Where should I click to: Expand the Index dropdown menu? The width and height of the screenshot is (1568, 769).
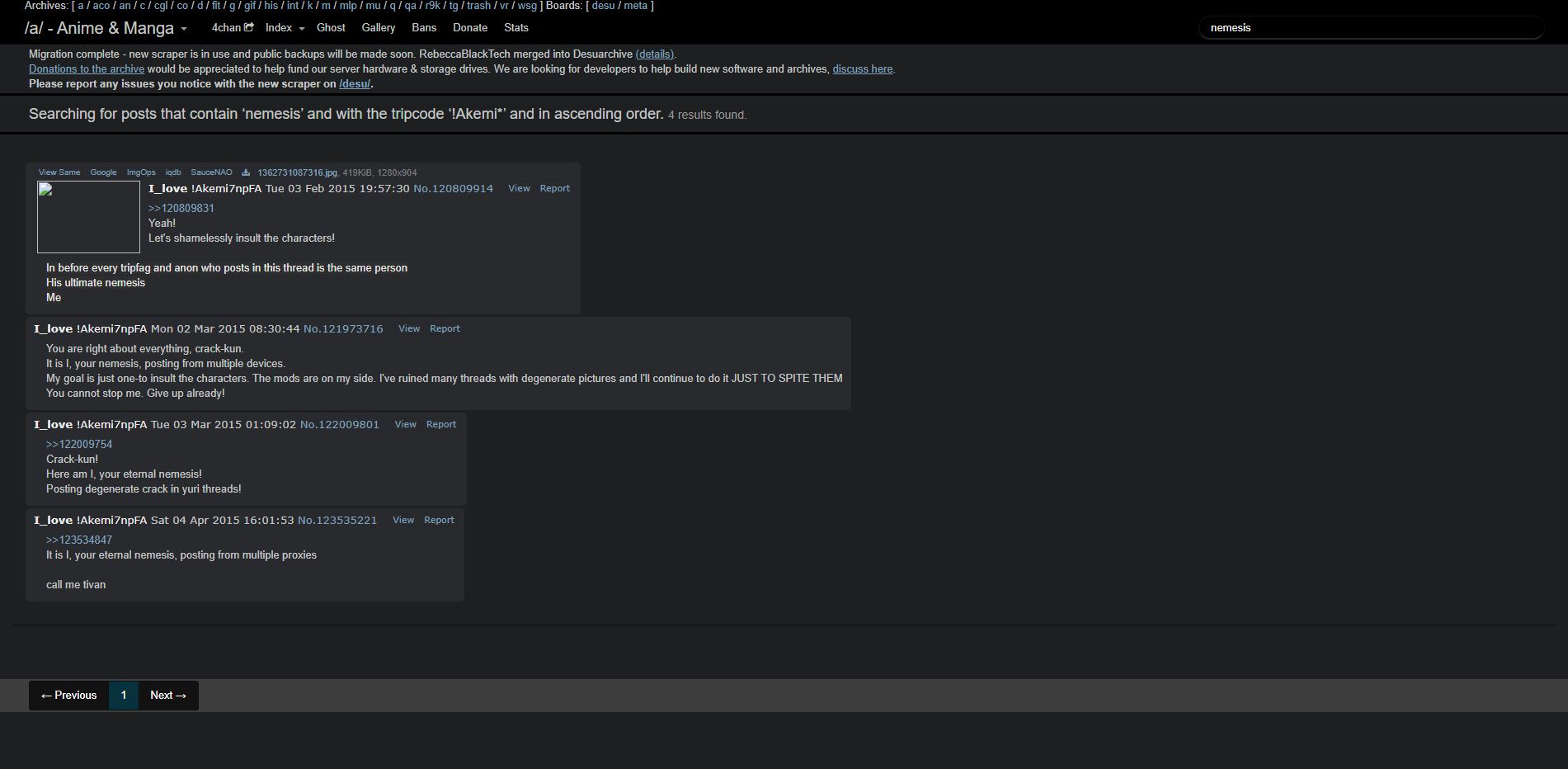coord(285,28)
